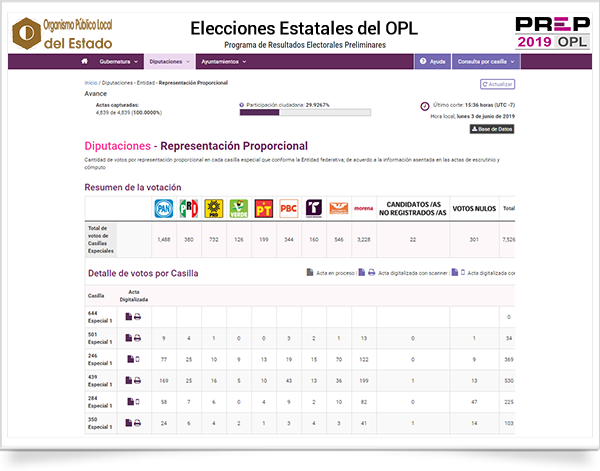600x471 pixels.
Task: Open acta document icon for casilla 501
Action: click(129, 338)
